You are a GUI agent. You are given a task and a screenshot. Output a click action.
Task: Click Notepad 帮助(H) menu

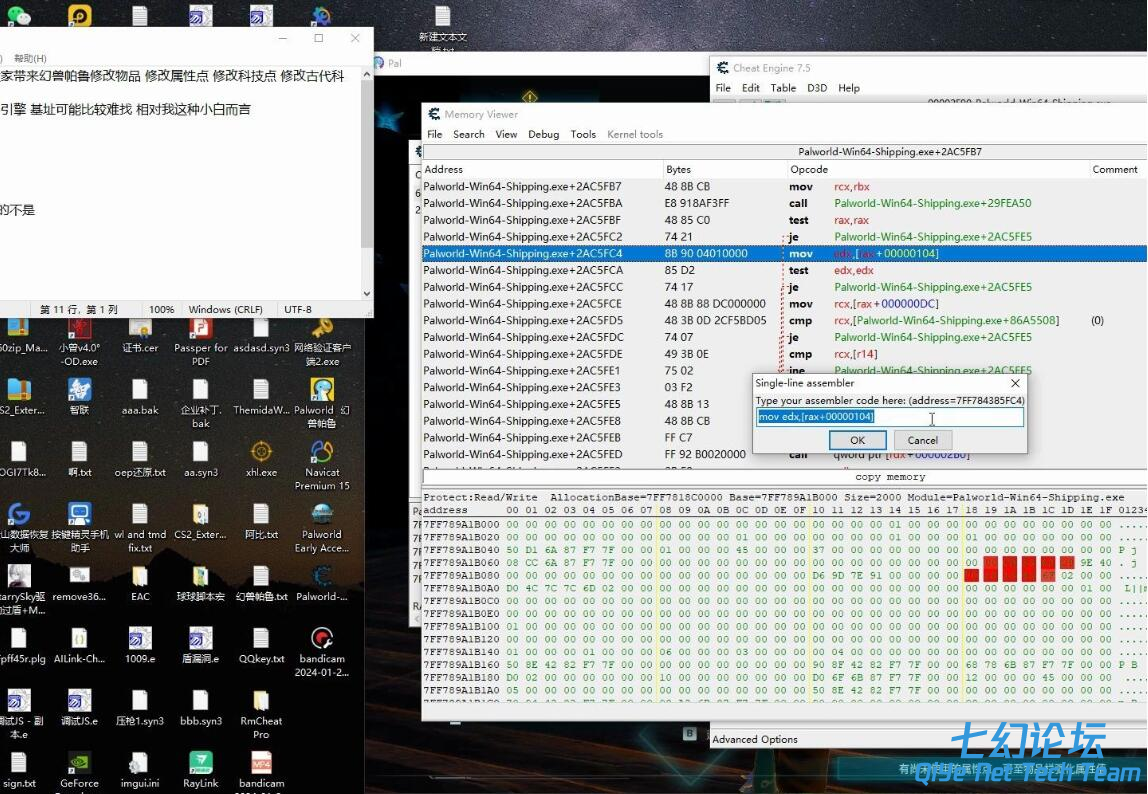[30, 58]
